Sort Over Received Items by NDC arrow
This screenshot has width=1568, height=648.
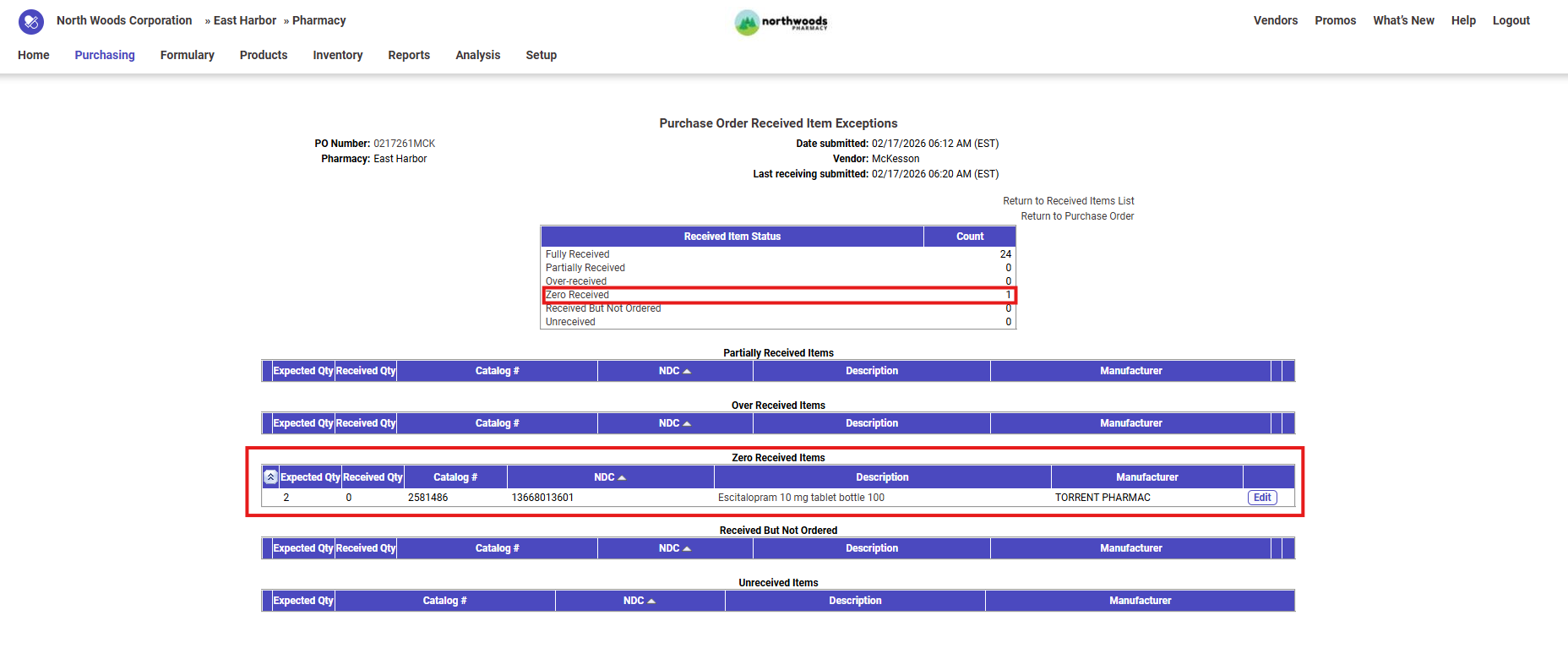[x=687, y=423]
